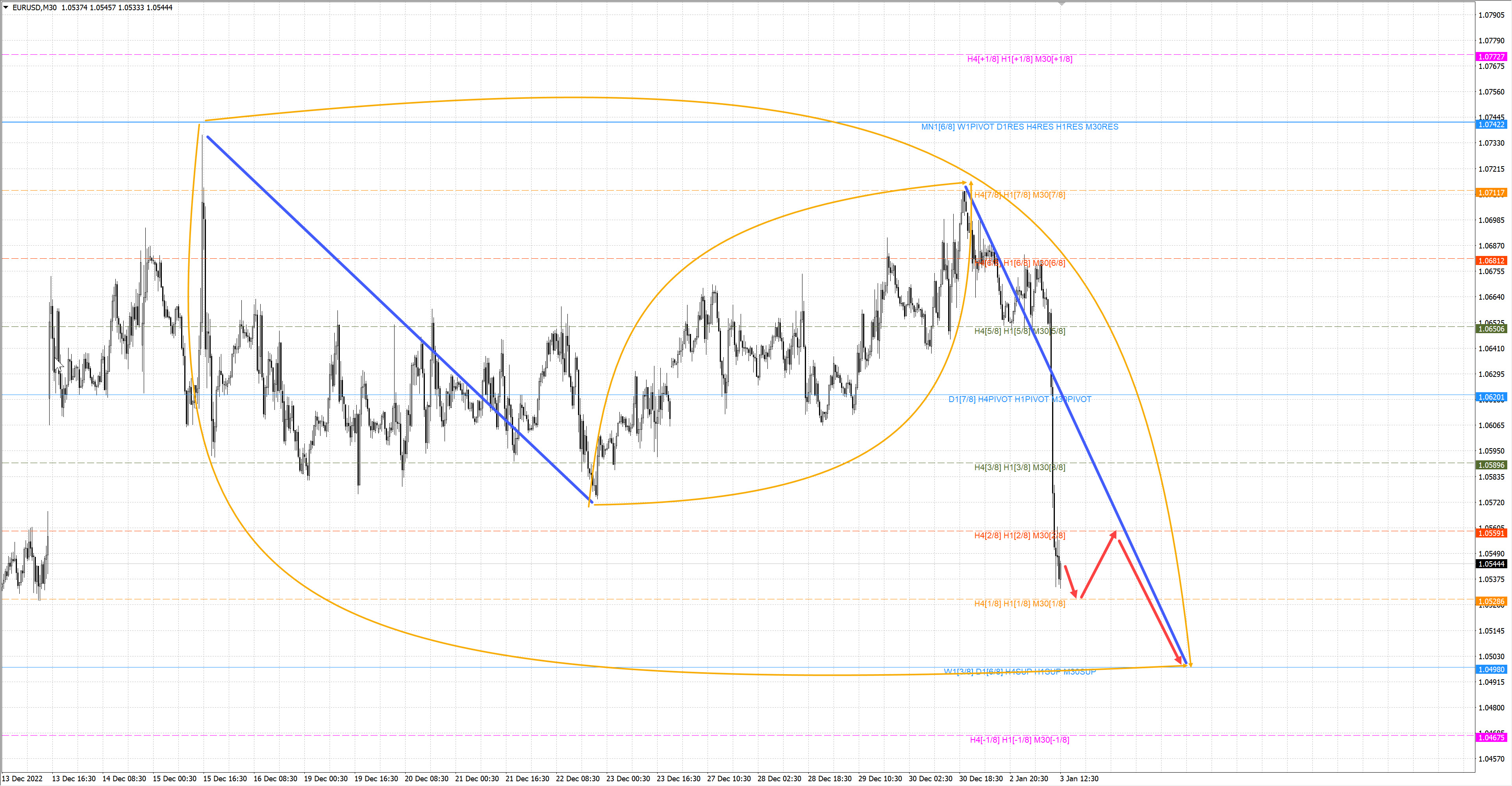Click the H4[+1/8] H1[+1/8] M30[+1/8] label
The height and width of the screenshot is (786, 1512).
click(x=1019, y=59)
